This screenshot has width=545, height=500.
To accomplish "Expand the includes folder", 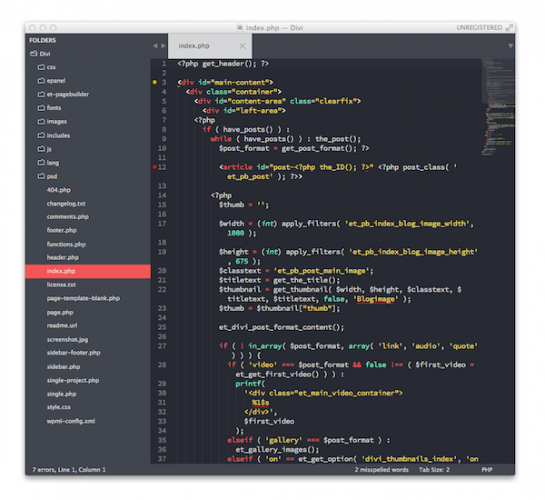I will 54,135.
